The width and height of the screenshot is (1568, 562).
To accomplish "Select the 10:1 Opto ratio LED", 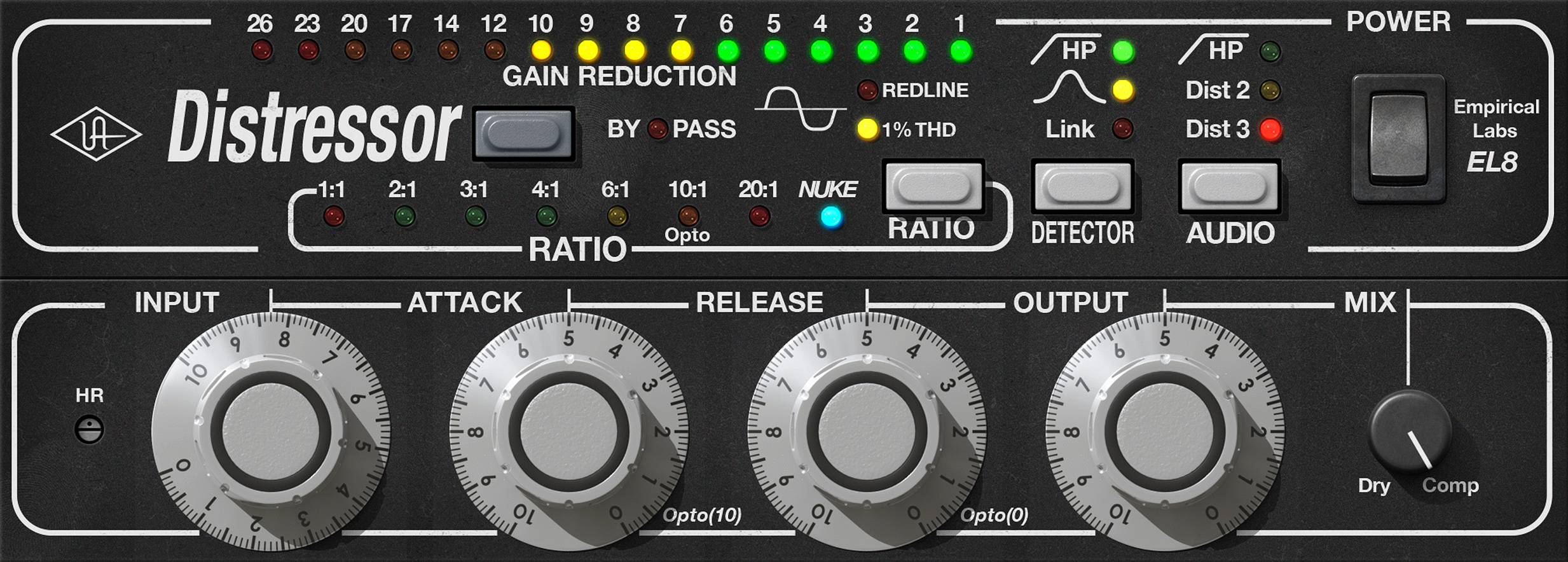I will [x=688, y=216].
